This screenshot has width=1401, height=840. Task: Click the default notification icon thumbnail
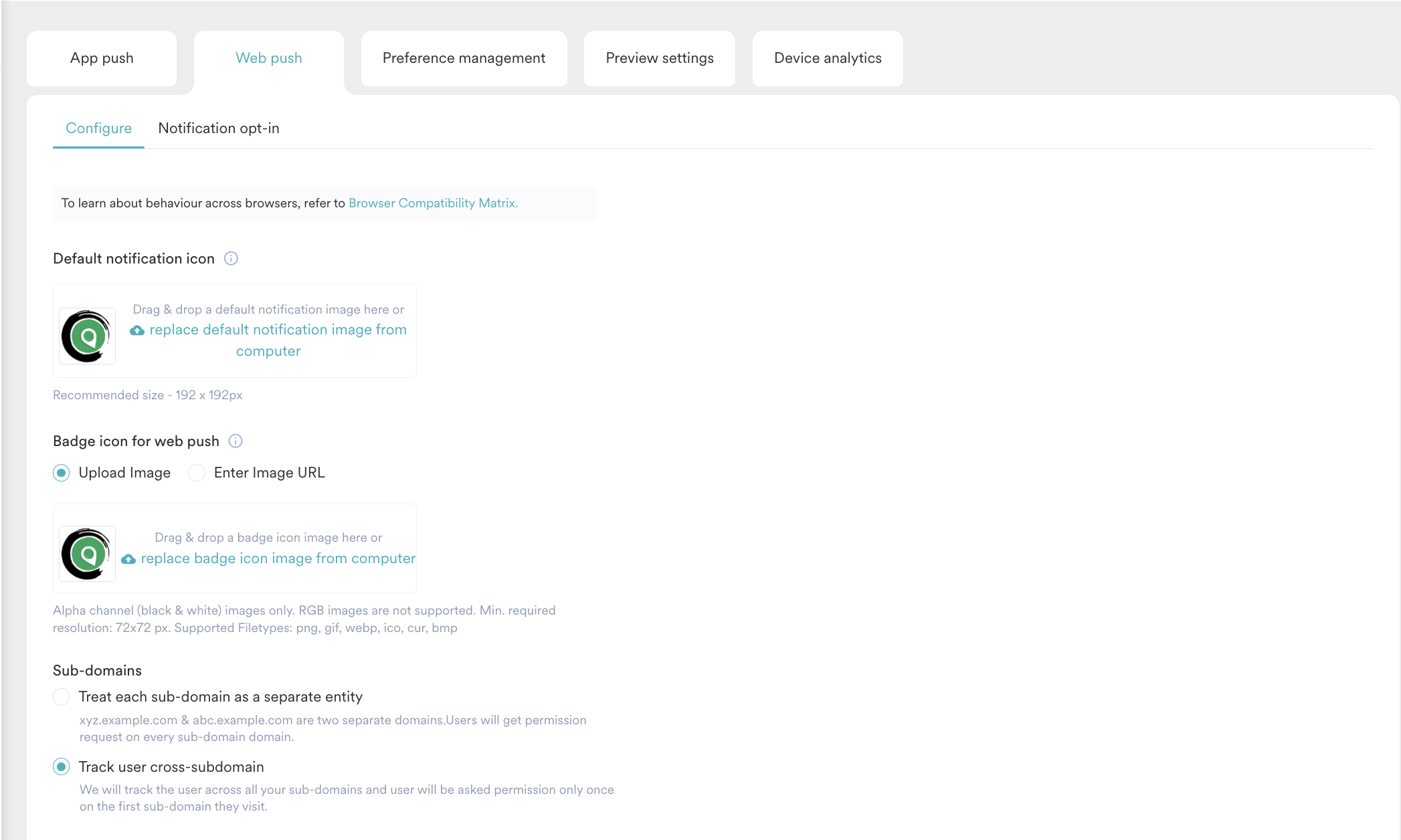click(x=87, y=336)
